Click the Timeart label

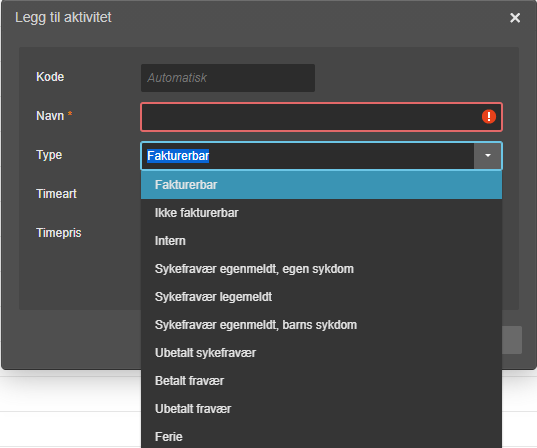[56, 194]
